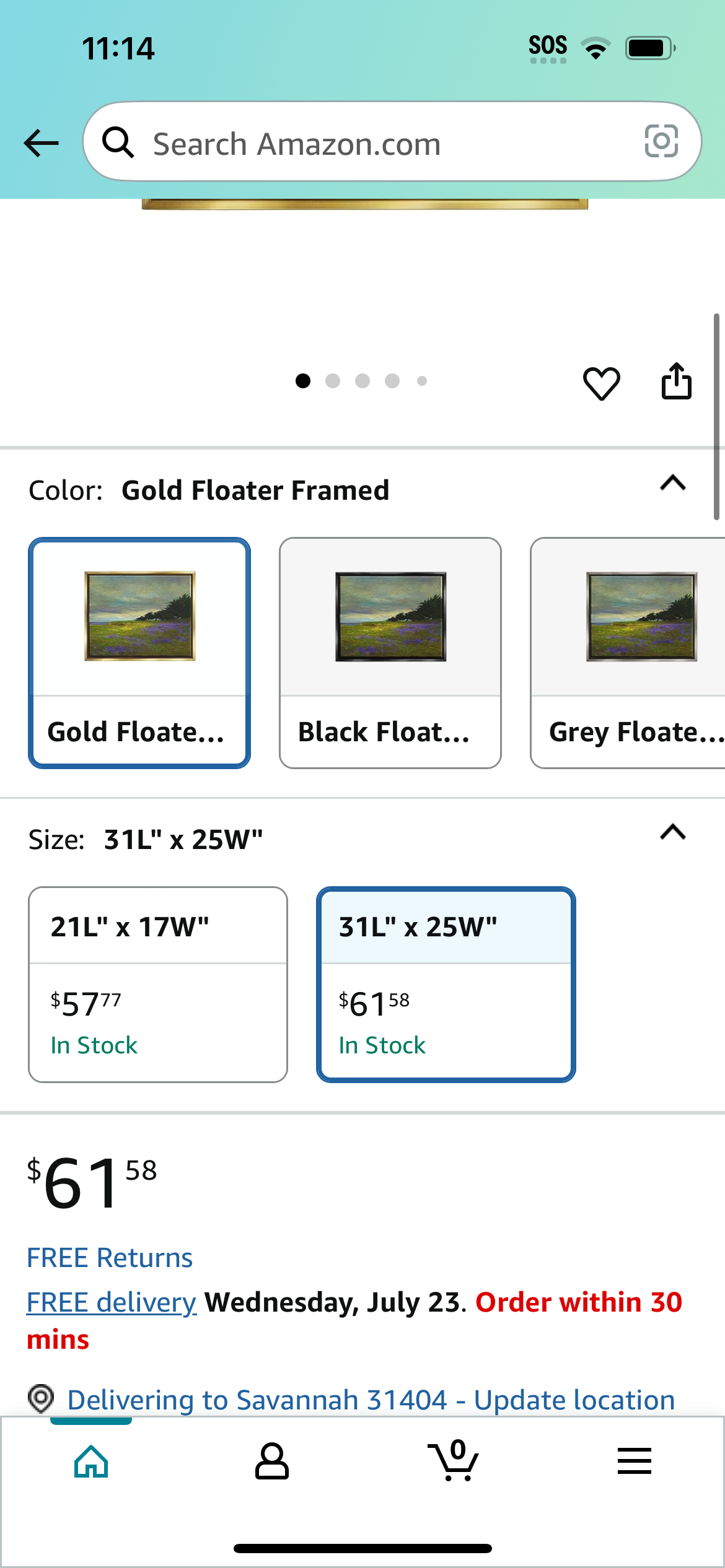The width and height of the screenshot is (725, 1568).
Task: Open the account profile tab
Action: [272, 1461]
